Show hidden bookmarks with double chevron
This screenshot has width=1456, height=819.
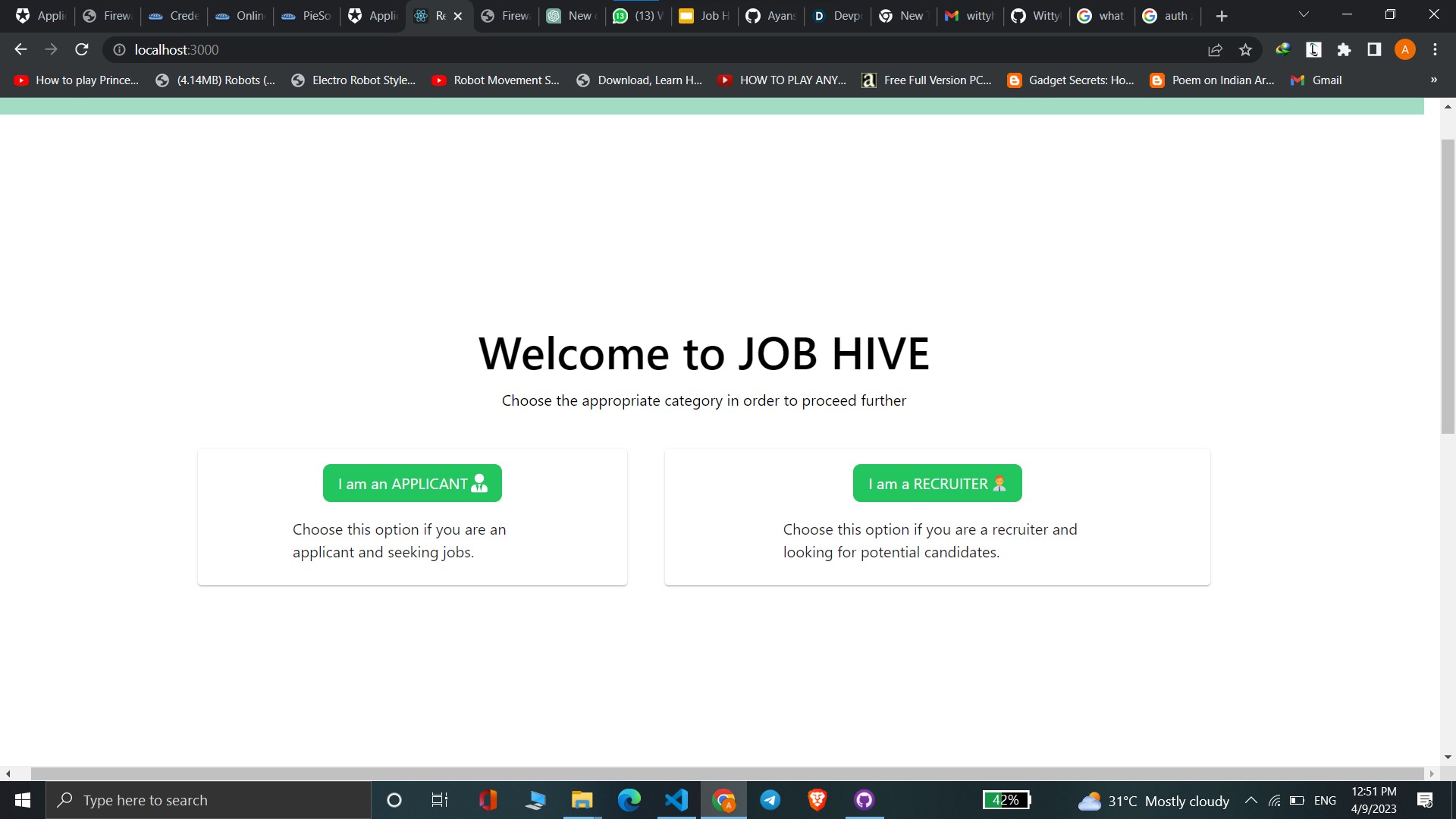tap(1433, 80)
